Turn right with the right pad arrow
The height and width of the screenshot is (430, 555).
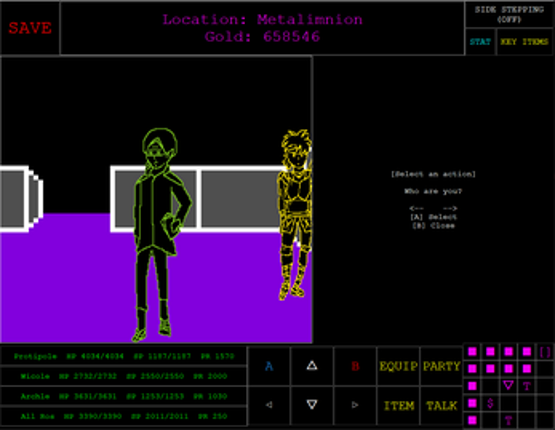tap(355, 405)
